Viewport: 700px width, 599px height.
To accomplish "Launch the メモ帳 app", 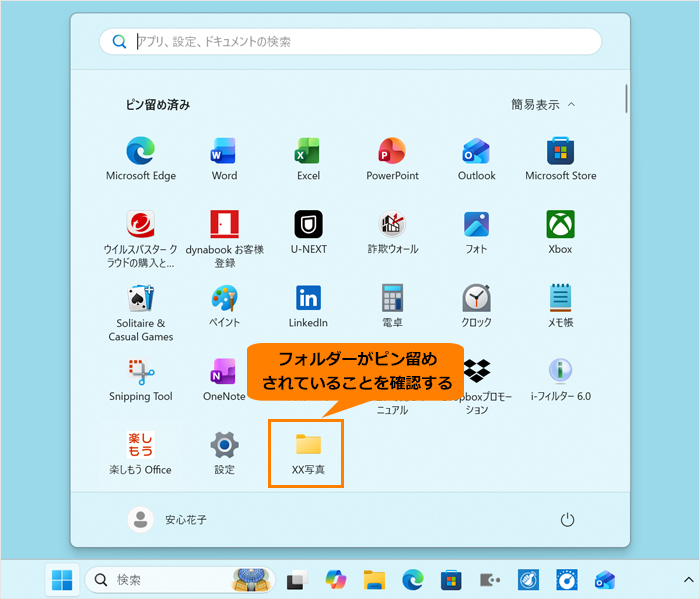I will point(560,306).
